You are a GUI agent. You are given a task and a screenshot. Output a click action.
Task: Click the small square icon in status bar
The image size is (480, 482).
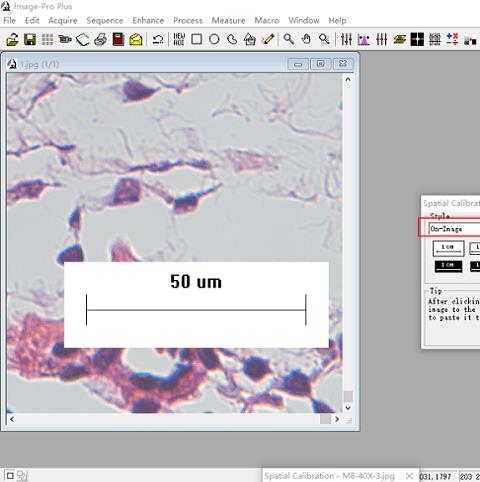[x=10, y=476]
